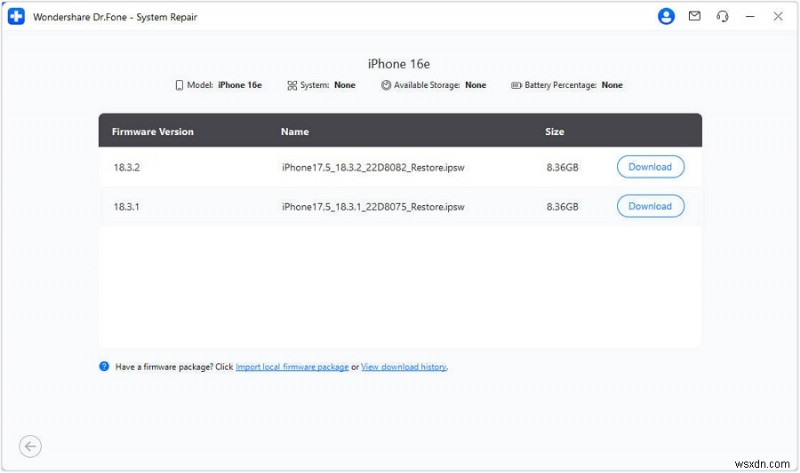Click the Model value iPhone 16e

pyautogui.click(x=240, y=85)
